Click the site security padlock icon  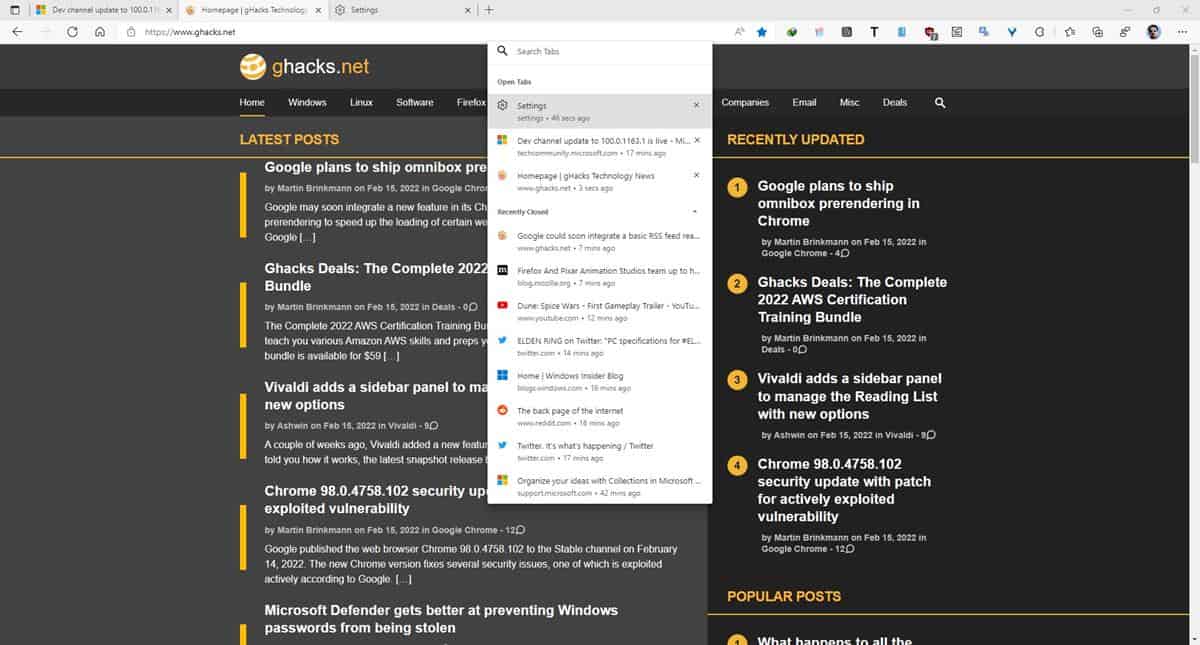point(131,31)
